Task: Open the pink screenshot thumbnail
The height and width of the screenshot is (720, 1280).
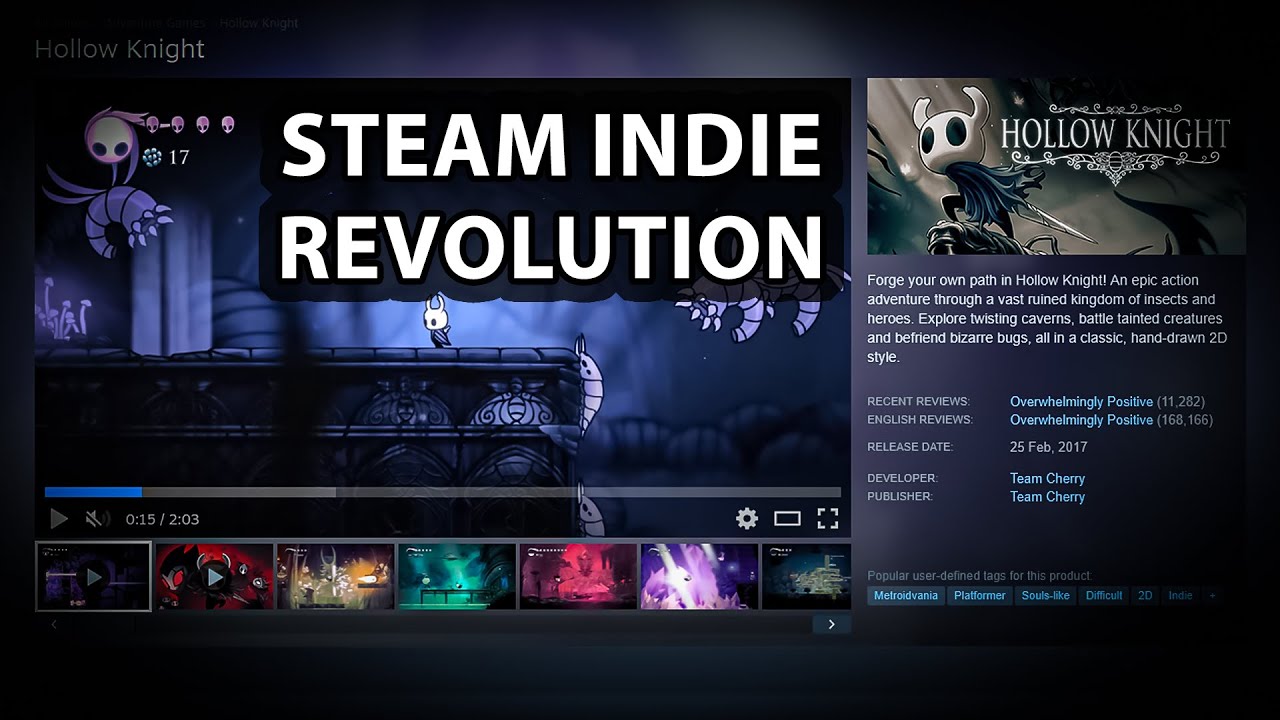Action: (578, 576)
